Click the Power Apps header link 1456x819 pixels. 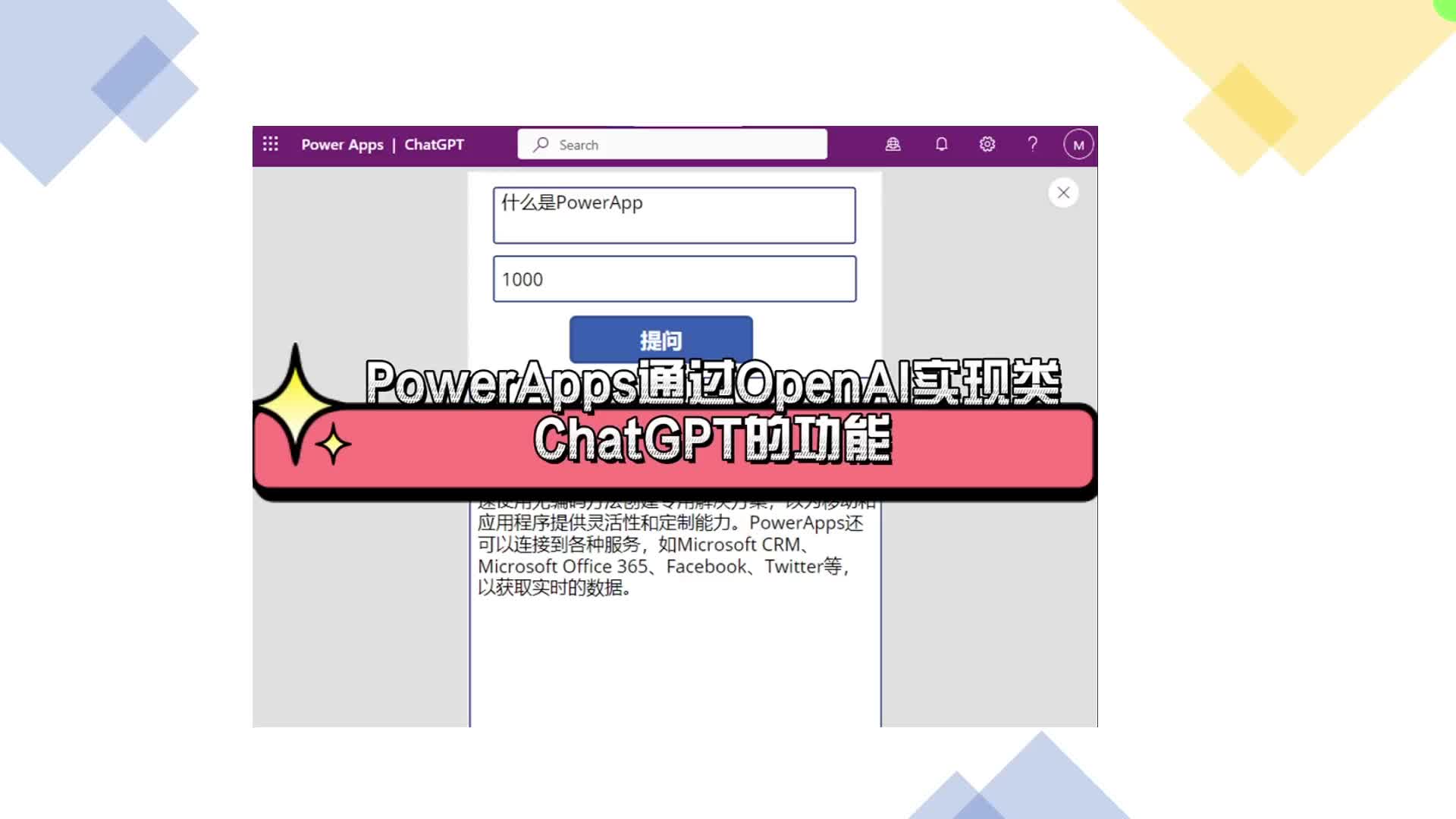coord(342,145)
